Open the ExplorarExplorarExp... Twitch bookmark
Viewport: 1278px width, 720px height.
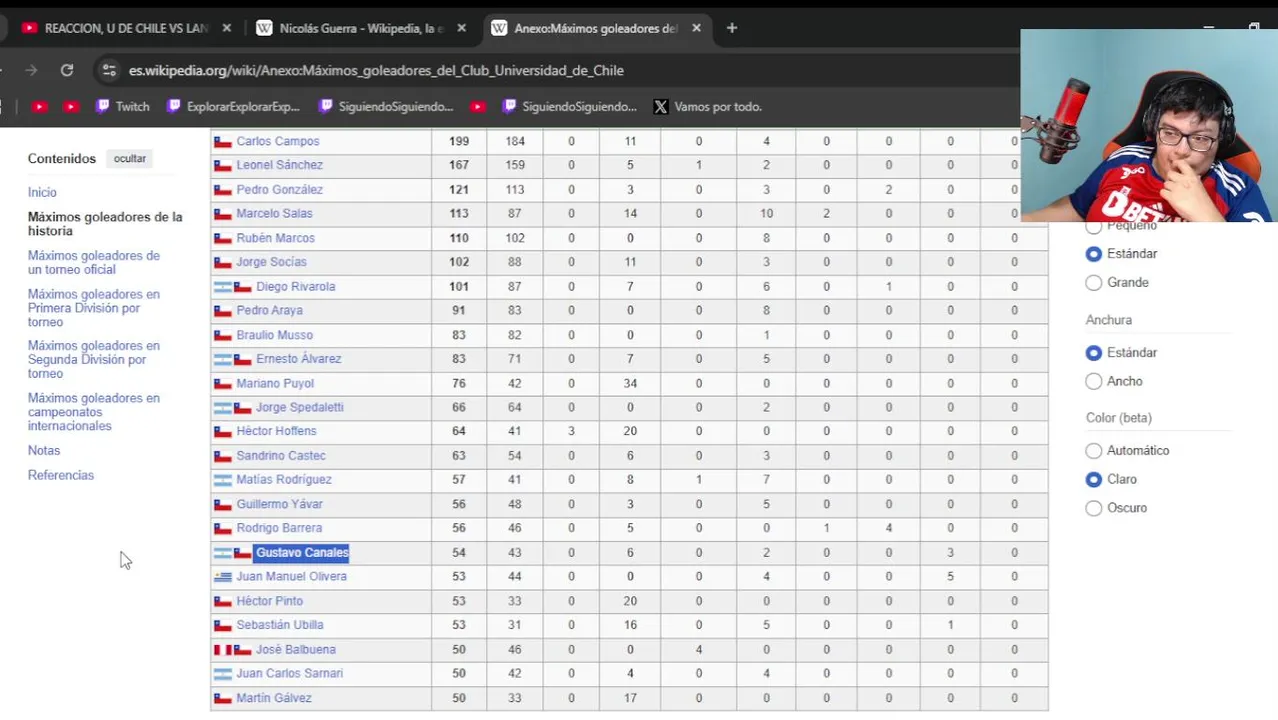tap(233, 107)
